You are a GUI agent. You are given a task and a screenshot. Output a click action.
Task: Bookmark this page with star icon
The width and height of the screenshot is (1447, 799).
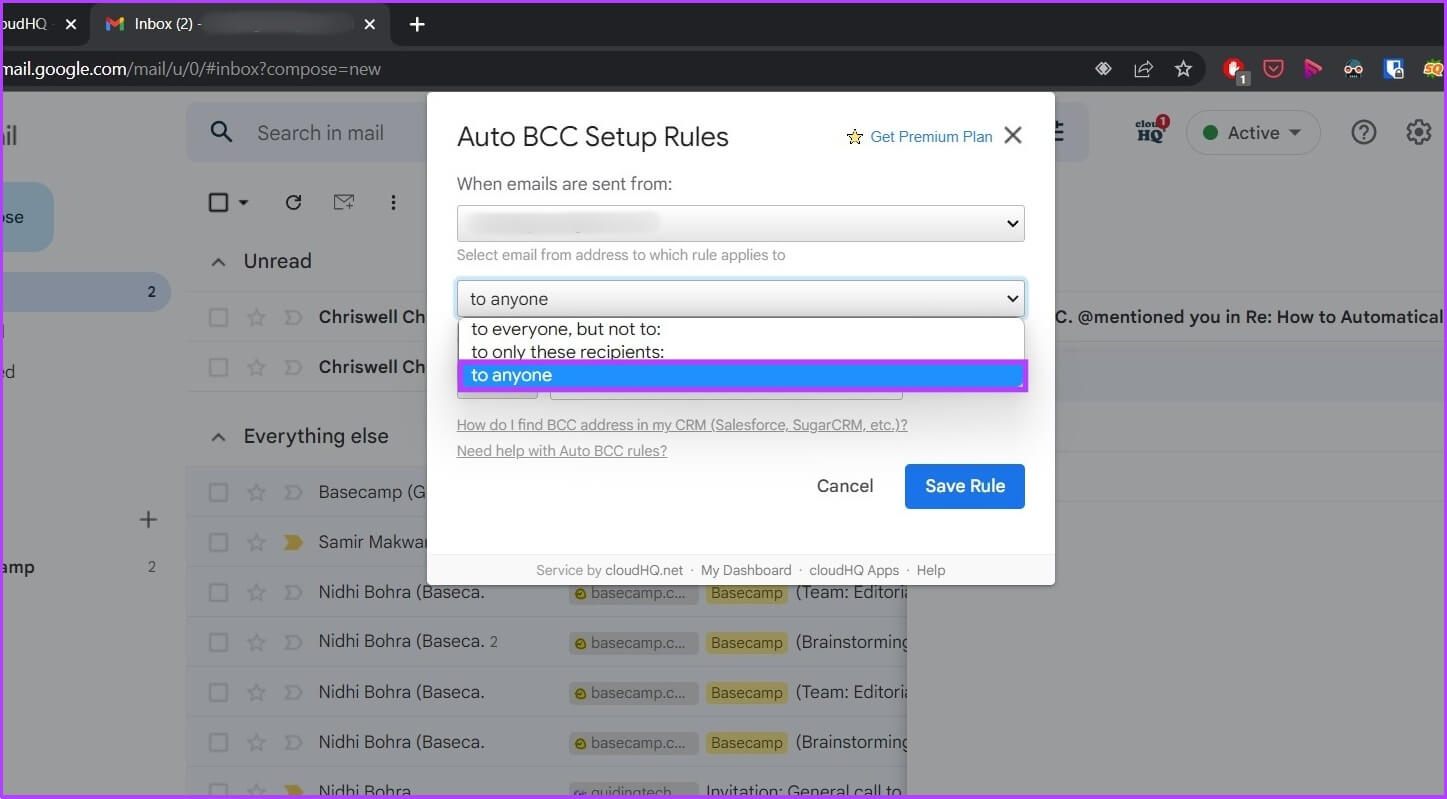pos(1183,69)
